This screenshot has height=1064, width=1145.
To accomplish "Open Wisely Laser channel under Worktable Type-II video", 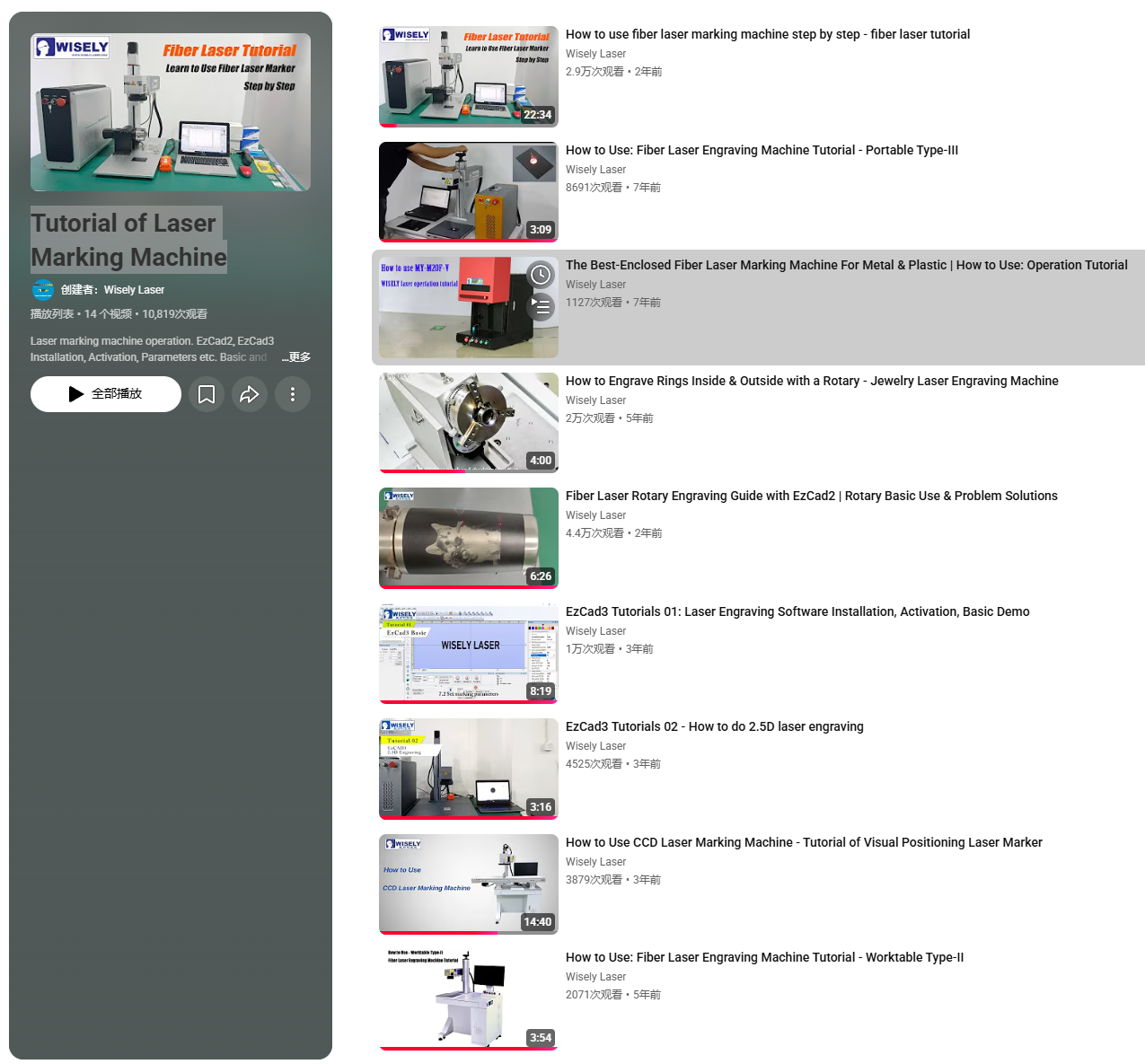I will (x=595, y=977).
